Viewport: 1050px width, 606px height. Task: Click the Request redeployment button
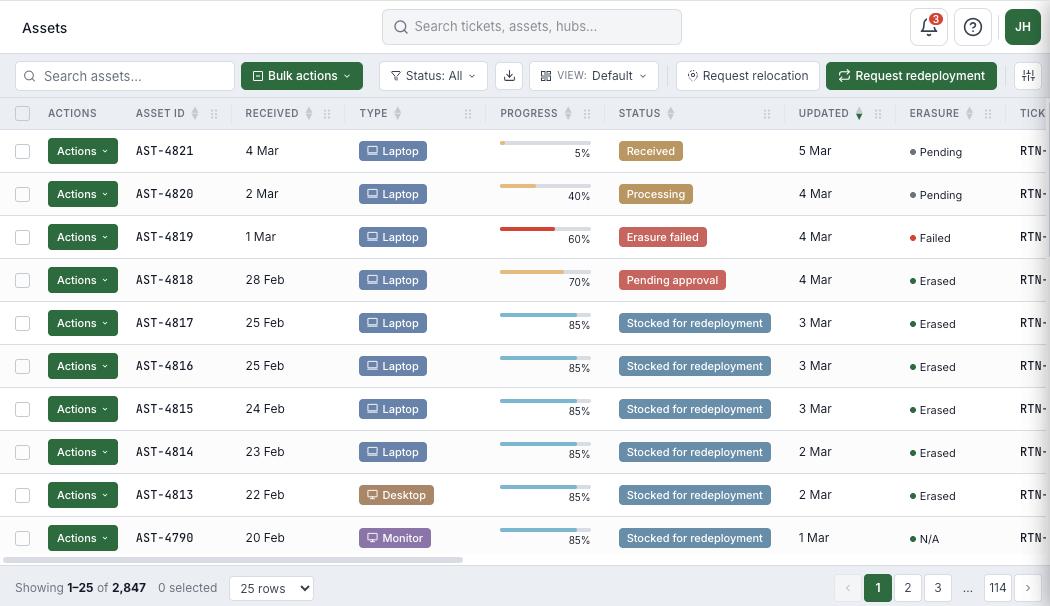coord(912,76)
